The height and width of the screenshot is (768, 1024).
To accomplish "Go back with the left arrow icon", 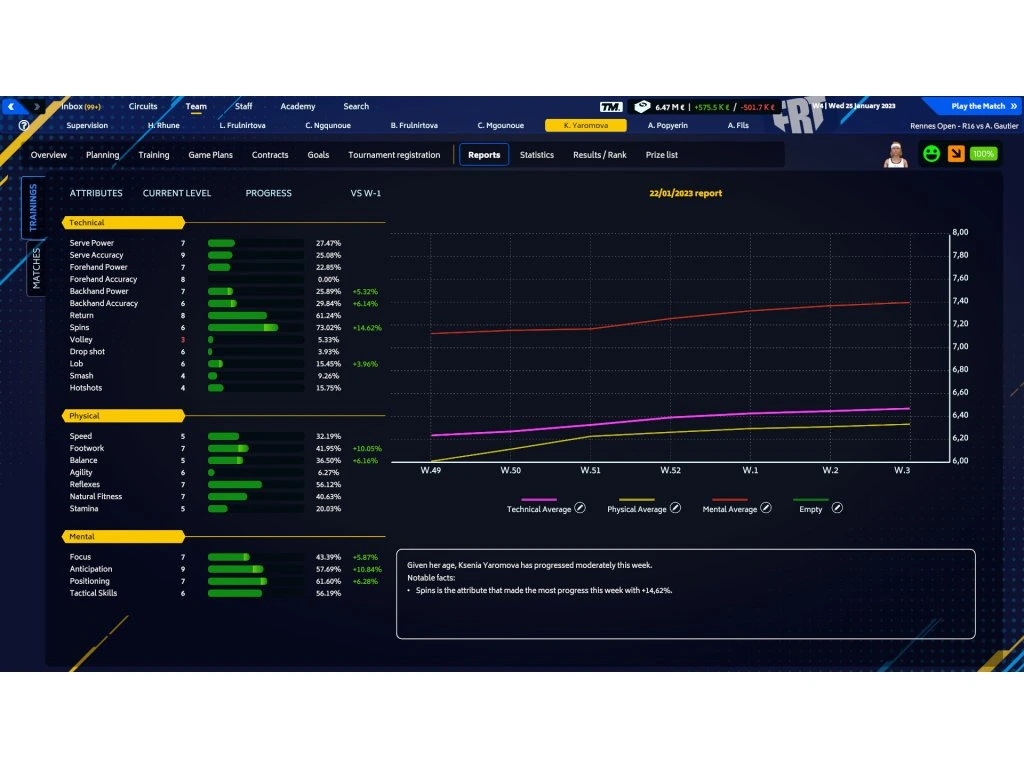I will pos(11,106).
